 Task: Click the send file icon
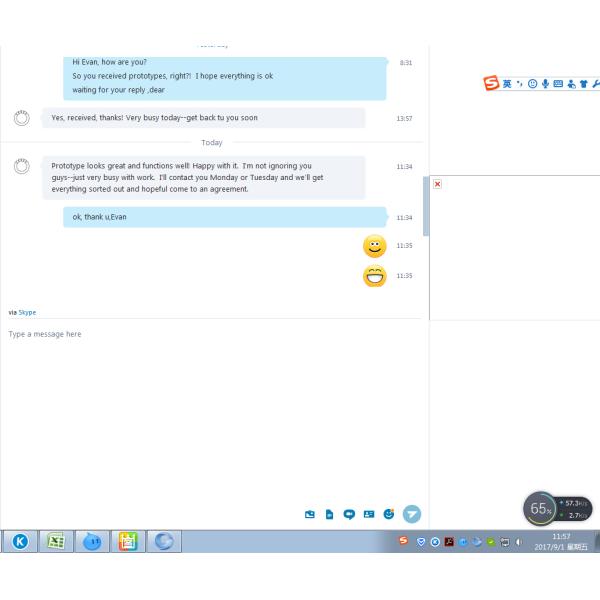329,514
